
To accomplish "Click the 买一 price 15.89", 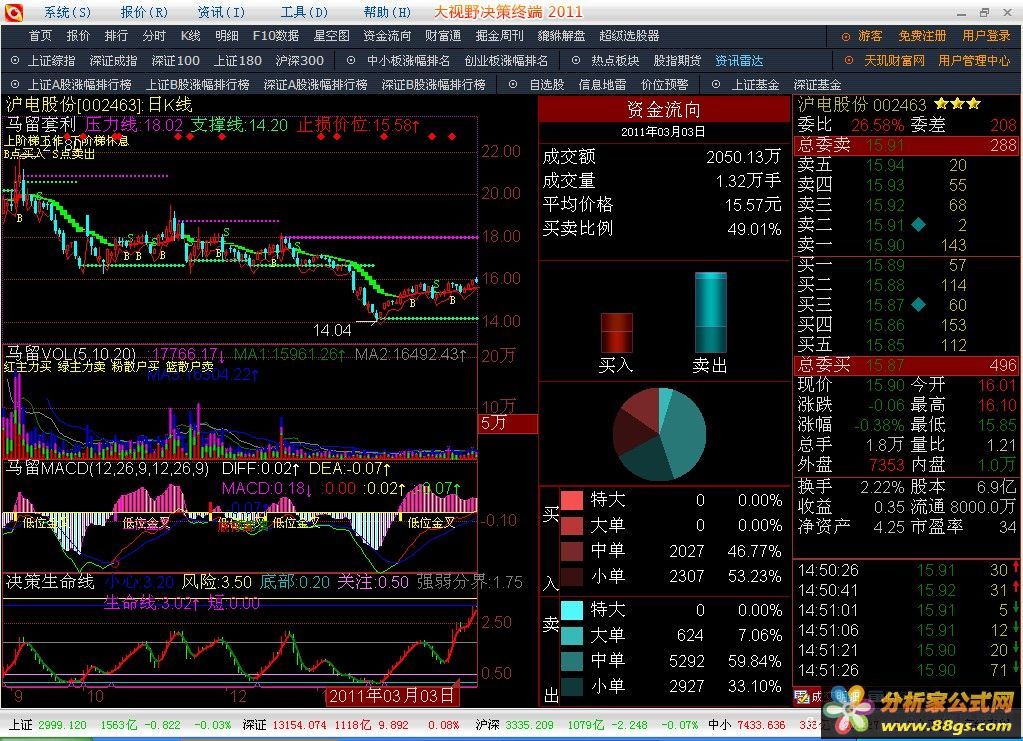I will (x=885, y=265).
